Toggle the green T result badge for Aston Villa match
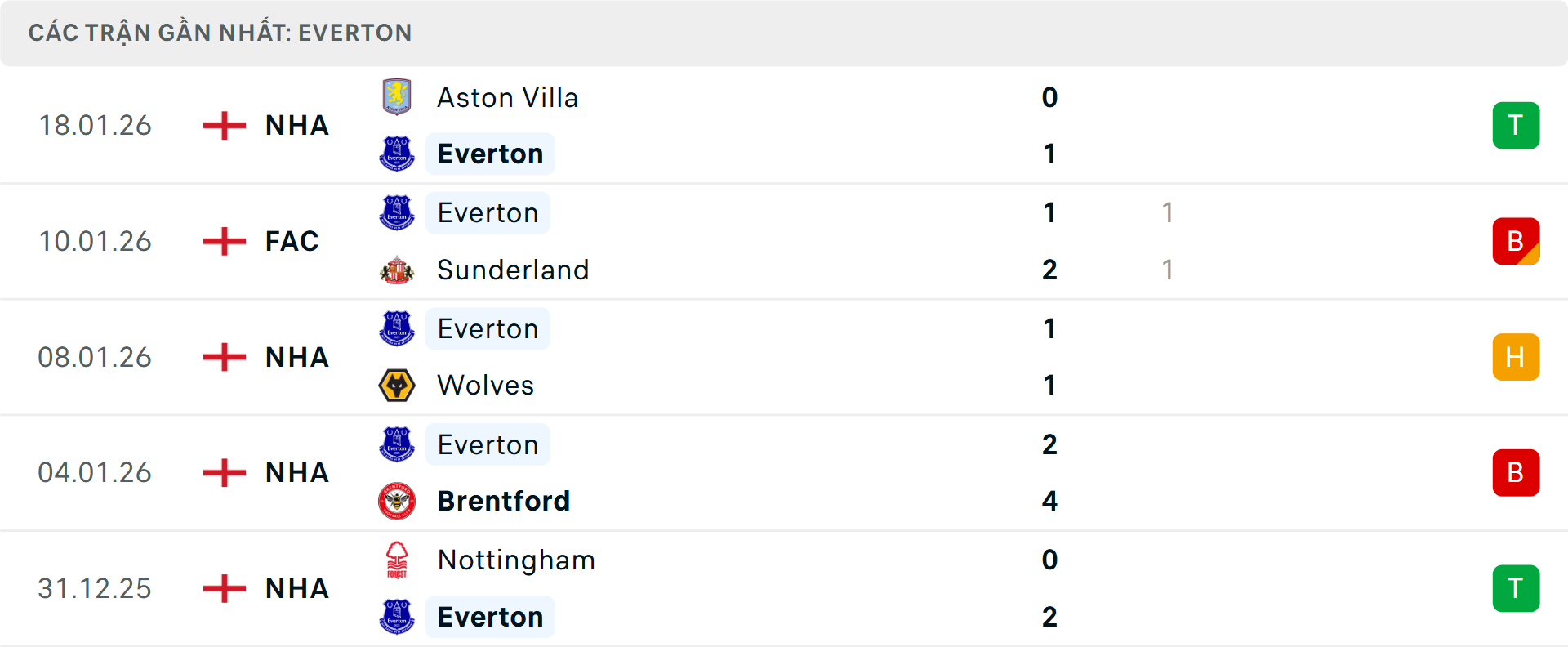Screen dimensions: 1568x647 point(1516,125)
